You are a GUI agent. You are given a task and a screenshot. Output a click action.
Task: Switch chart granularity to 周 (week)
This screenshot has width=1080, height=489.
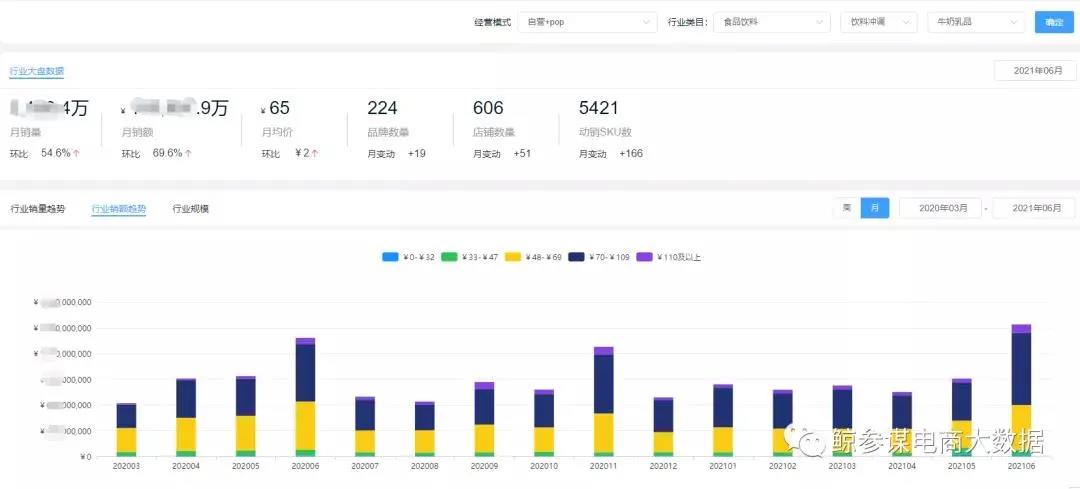click(846, 208)
